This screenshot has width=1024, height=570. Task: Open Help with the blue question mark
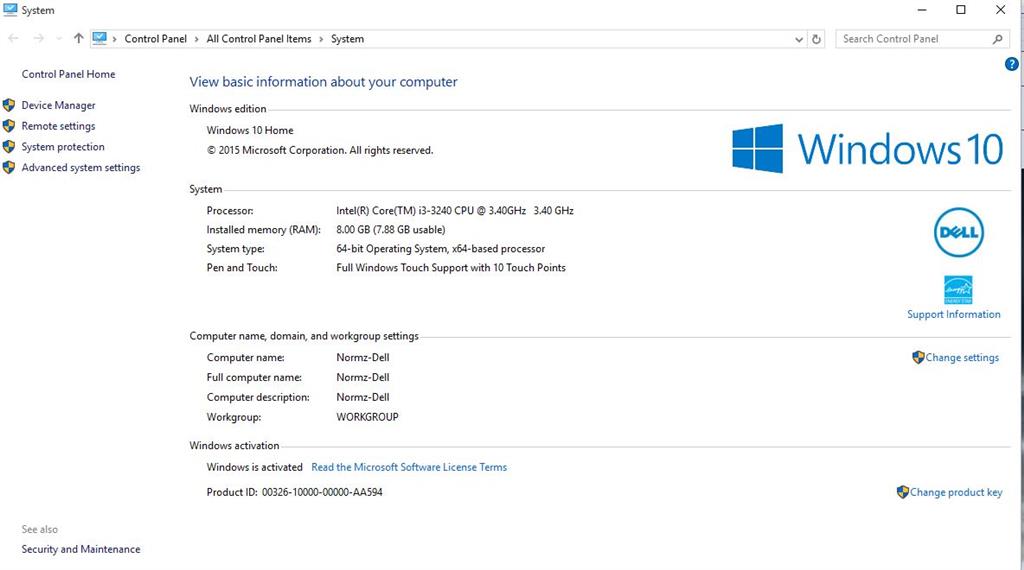1012,64
